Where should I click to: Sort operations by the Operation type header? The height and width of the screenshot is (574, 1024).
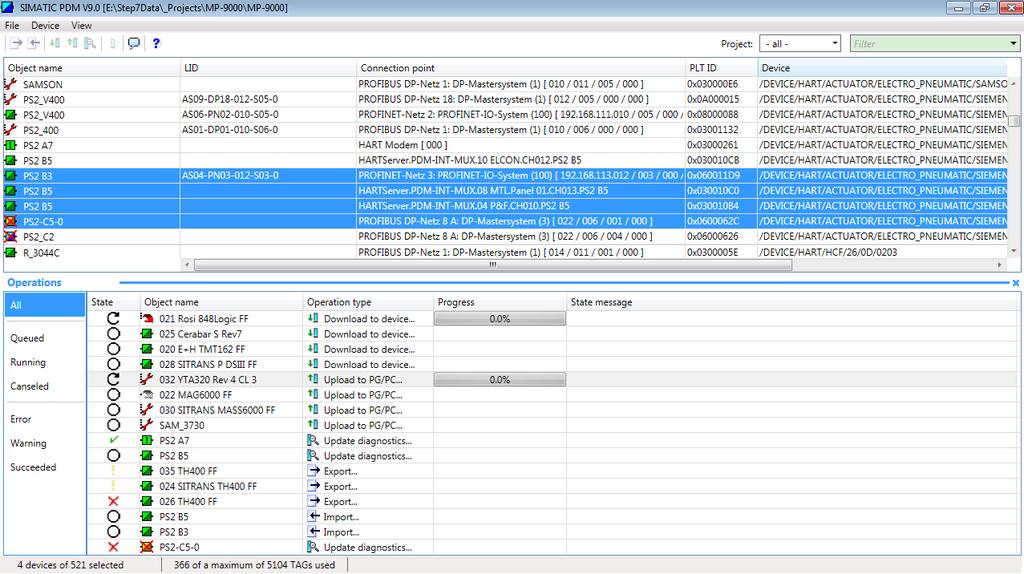(x=368, y=302)
